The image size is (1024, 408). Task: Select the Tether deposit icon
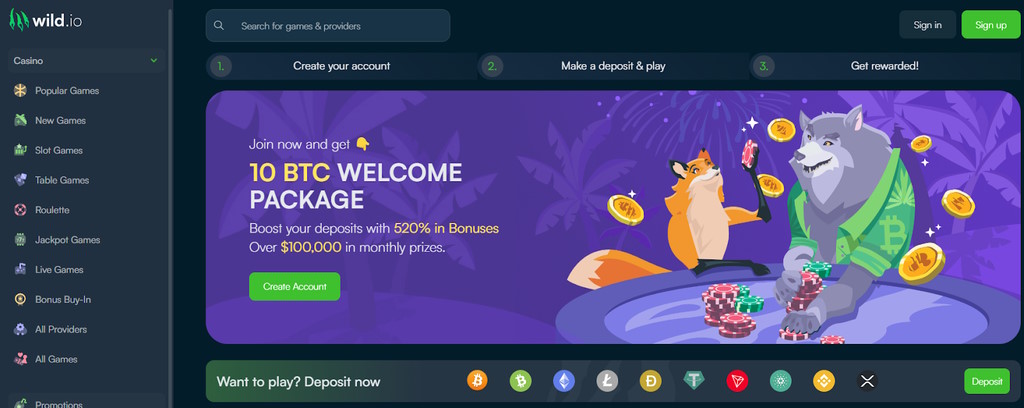coord(694,381)
